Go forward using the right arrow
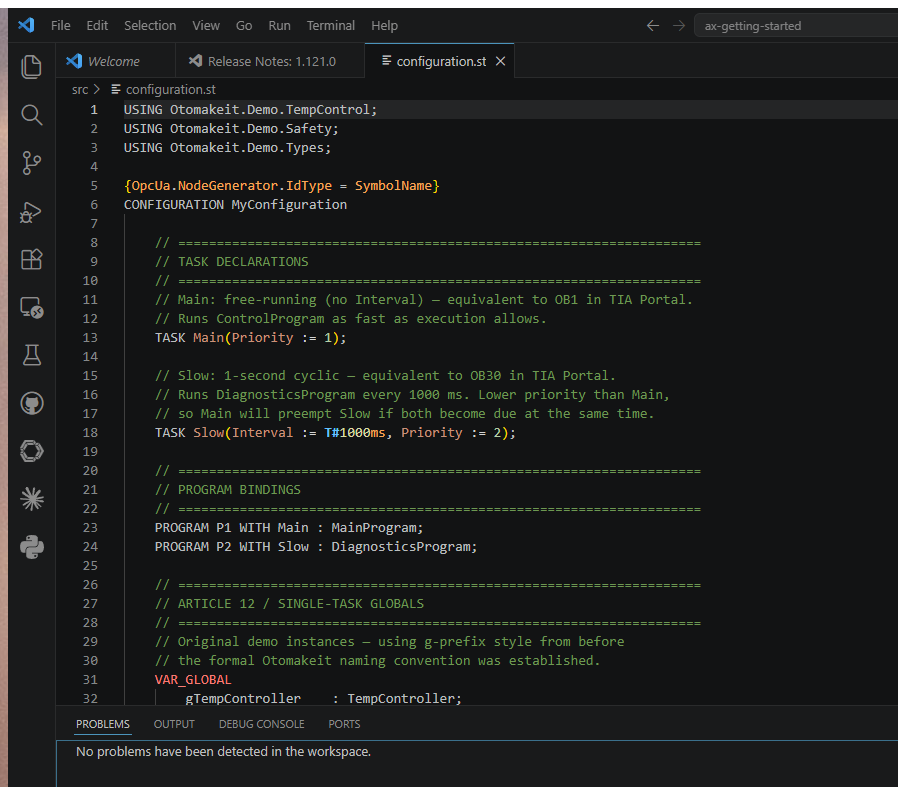 pos(679,26)
